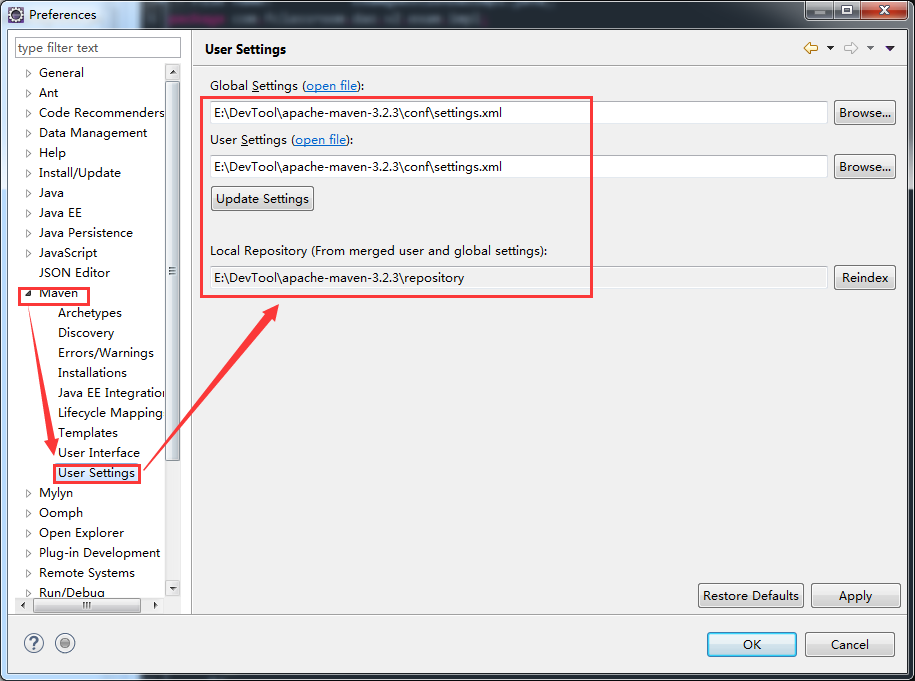Expand the Data Management node

[28, 134]
